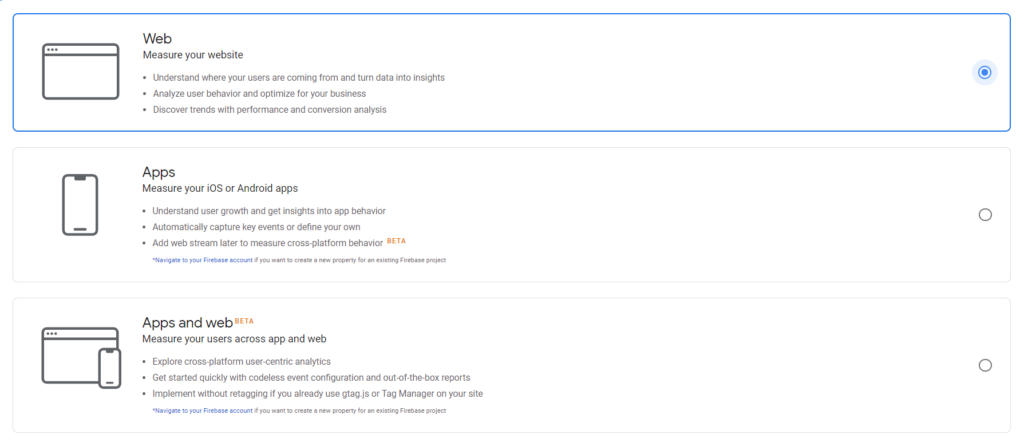Click Discover trends with performance bullet
This screenshot has width=1024, height=446.
[270, 110]
